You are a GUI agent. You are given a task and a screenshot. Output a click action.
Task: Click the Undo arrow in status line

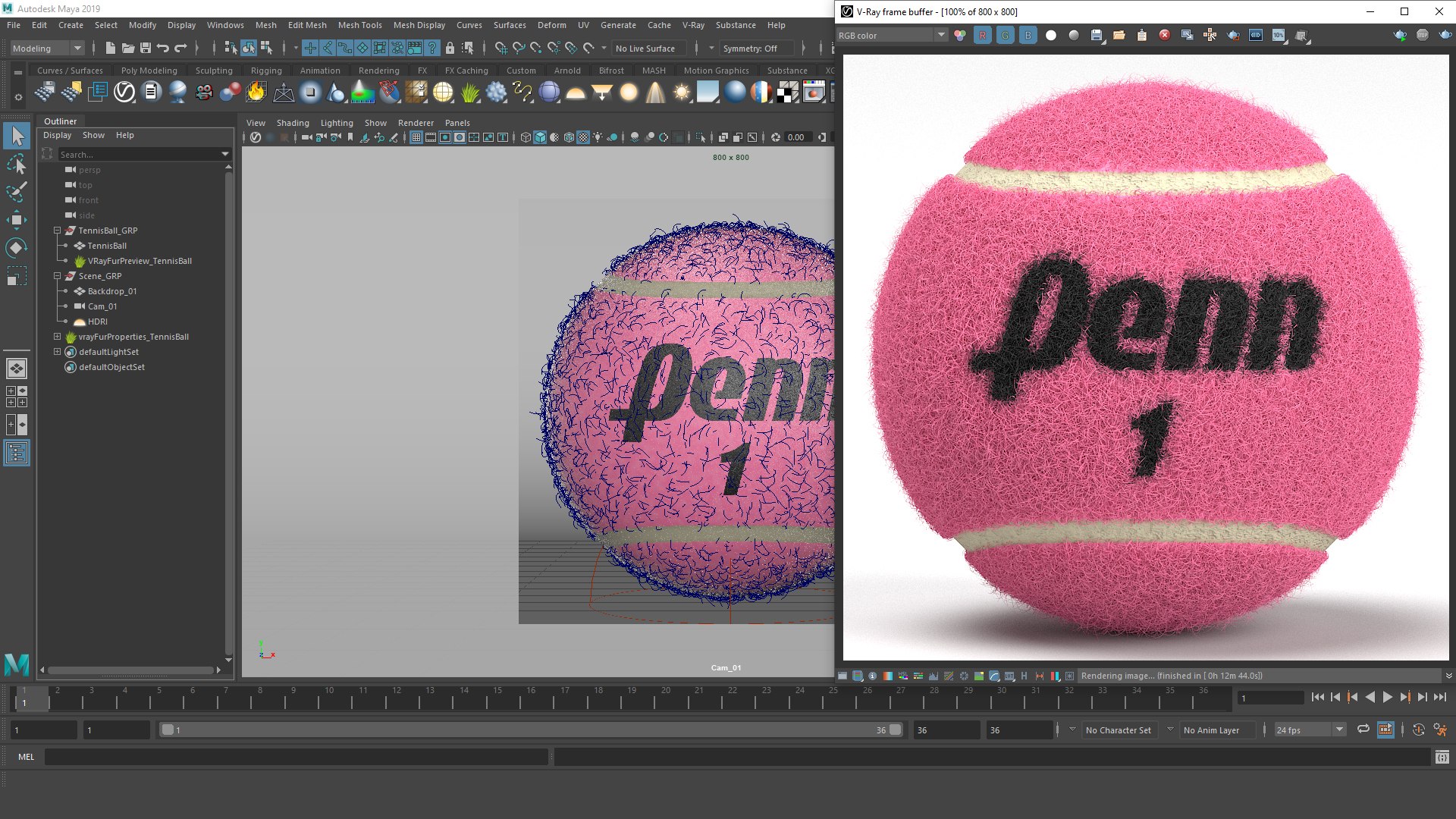[x=163, y=48]
